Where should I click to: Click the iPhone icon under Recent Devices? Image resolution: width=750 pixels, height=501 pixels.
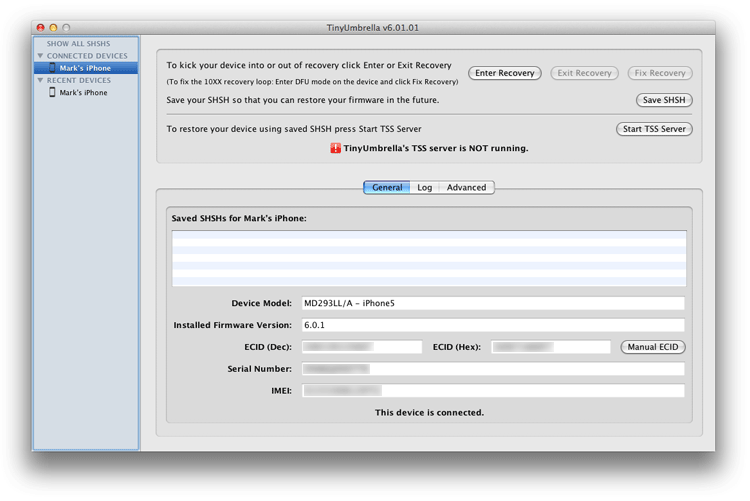[52, 93]
